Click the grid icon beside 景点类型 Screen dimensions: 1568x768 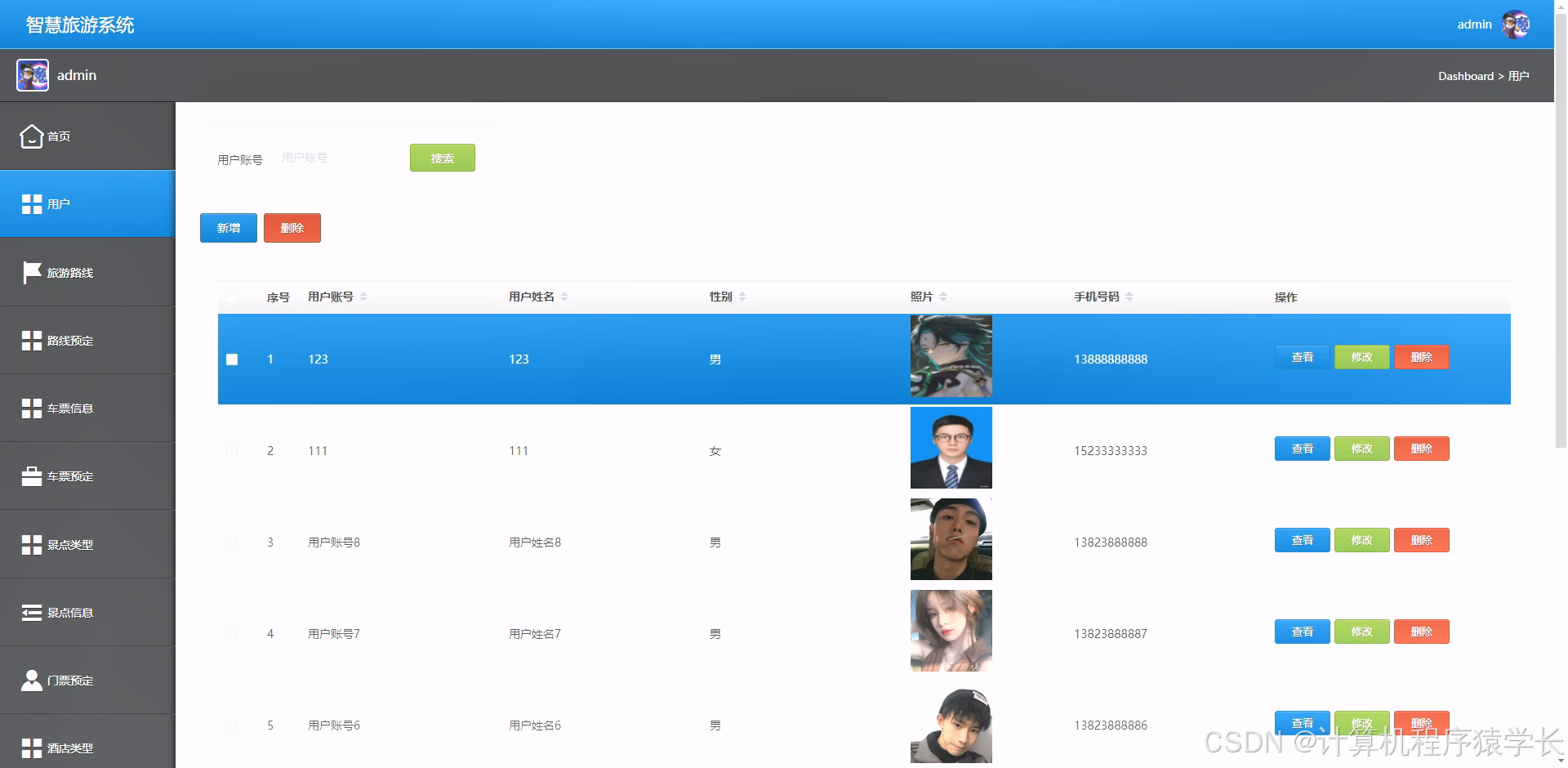click(x=32, y=545)
